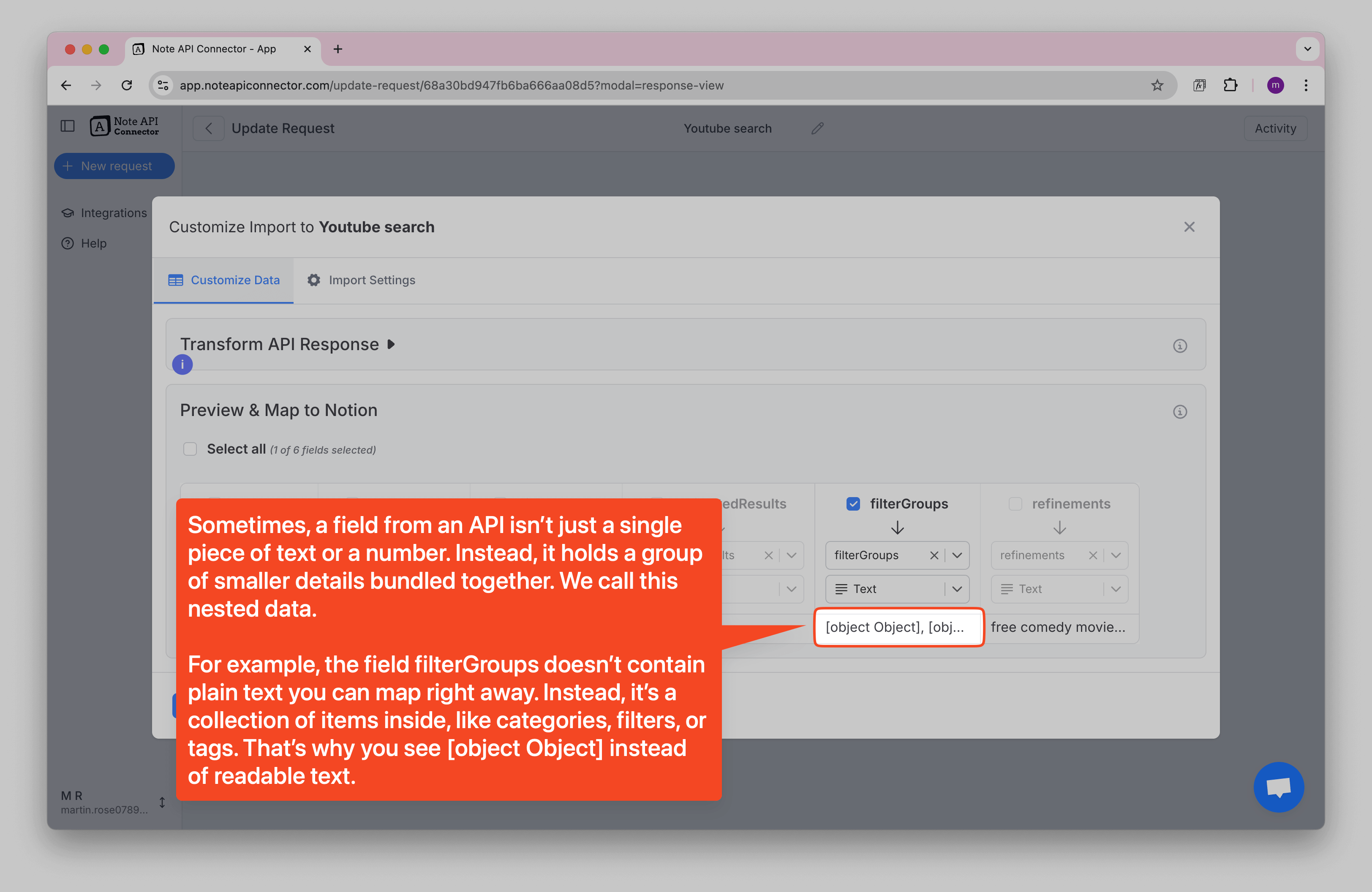
Task: Select the Help icon in sidebar
Action: [x=68, y=243]
